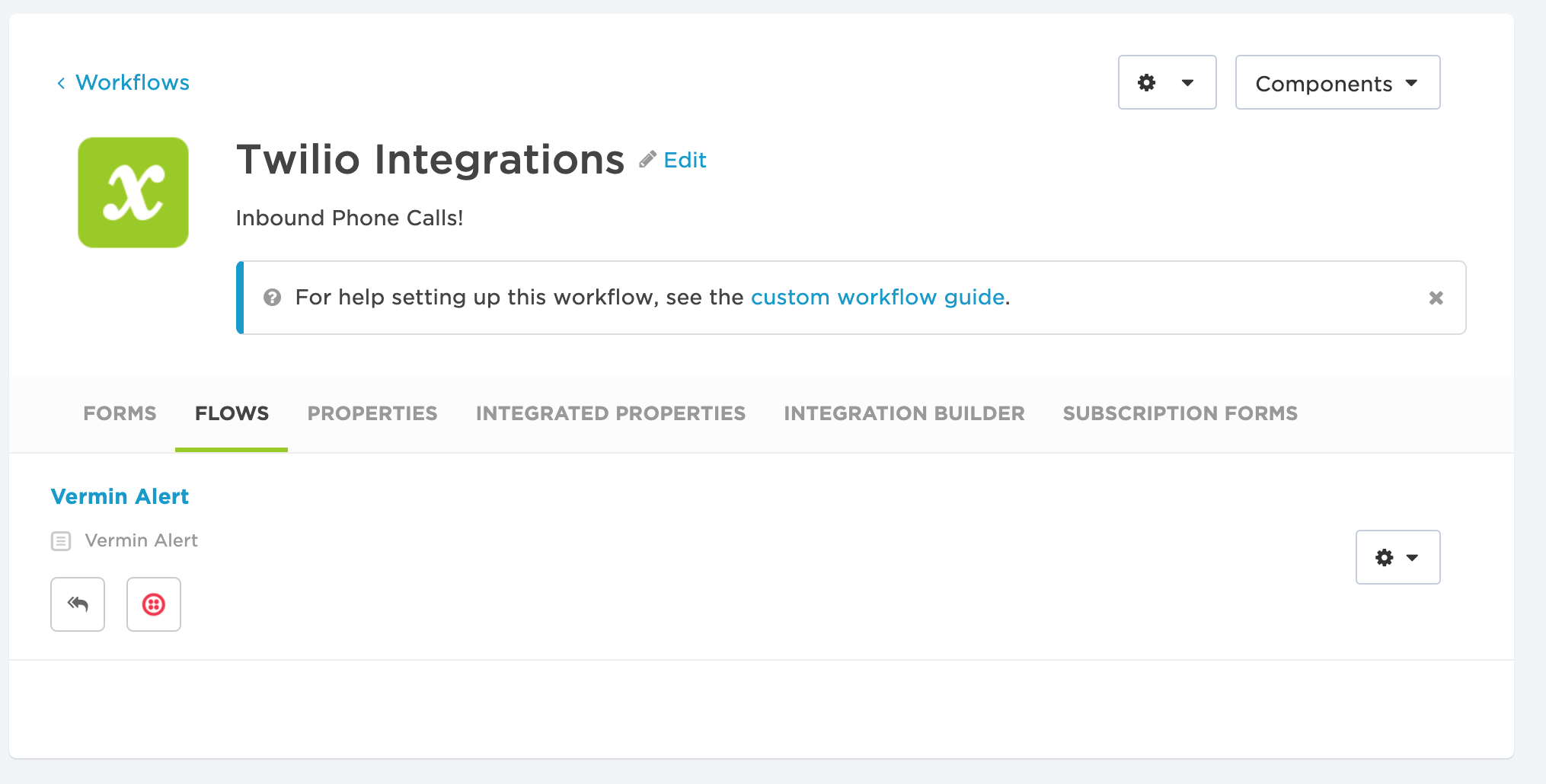
Task: Open the Integration Builder tab
Action: 904,413
